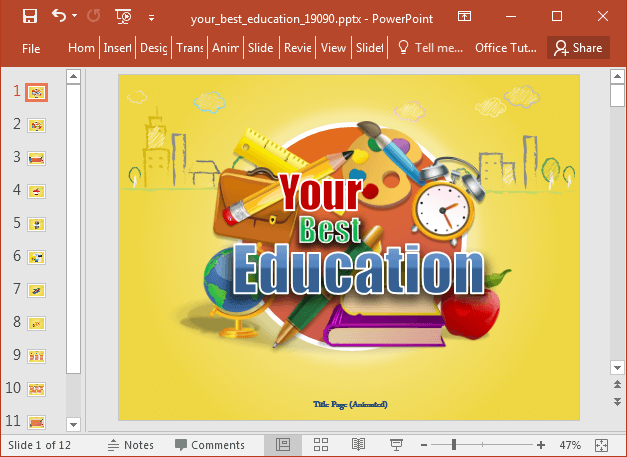Click thumbnail pane scroll up arrow
This screenshot has height=457, width=627.
click(x=73, y=76)
